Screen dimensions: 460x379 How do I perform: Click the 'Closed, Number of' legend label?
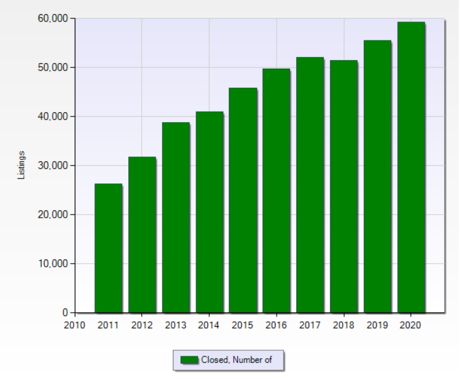[236, 360]
